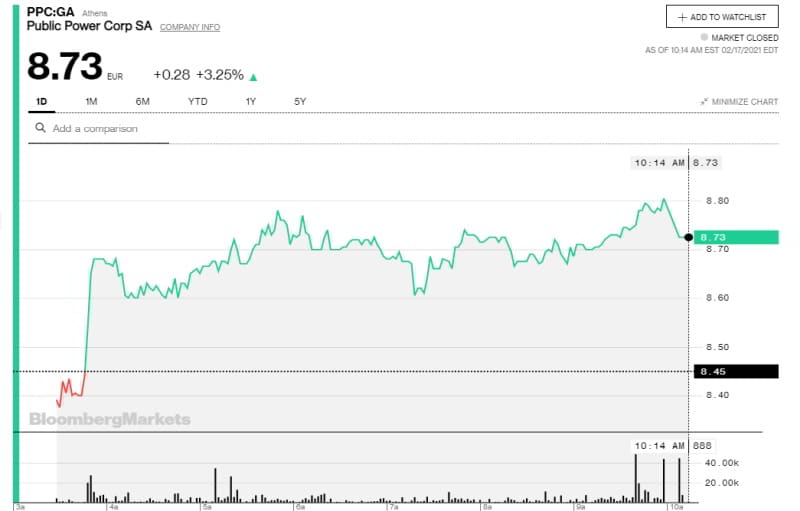Click the PPC:GA ticker symbol
Screen dimensions: 800x511
(51, 12)
